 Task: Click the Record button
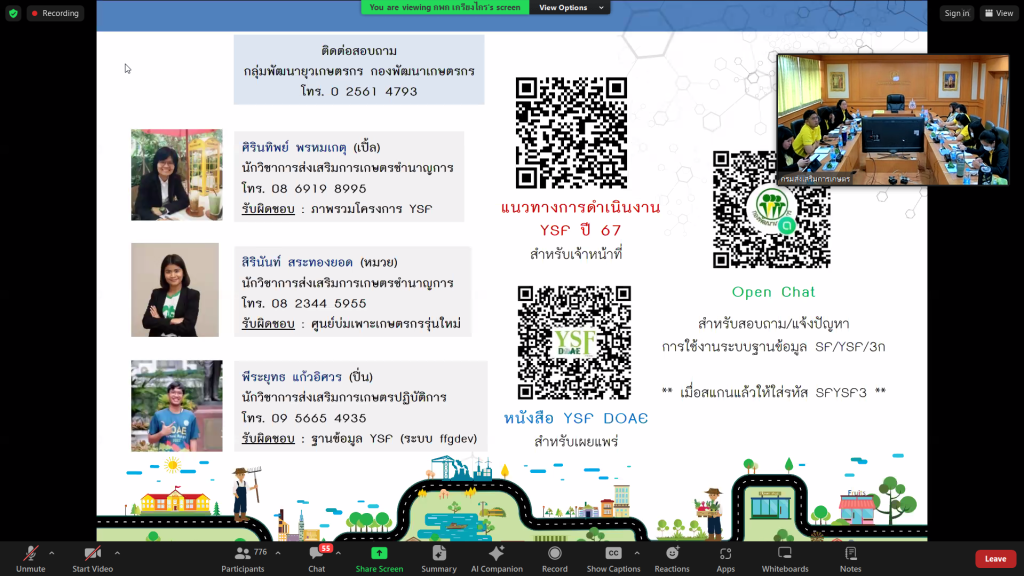tap(554, 559)
